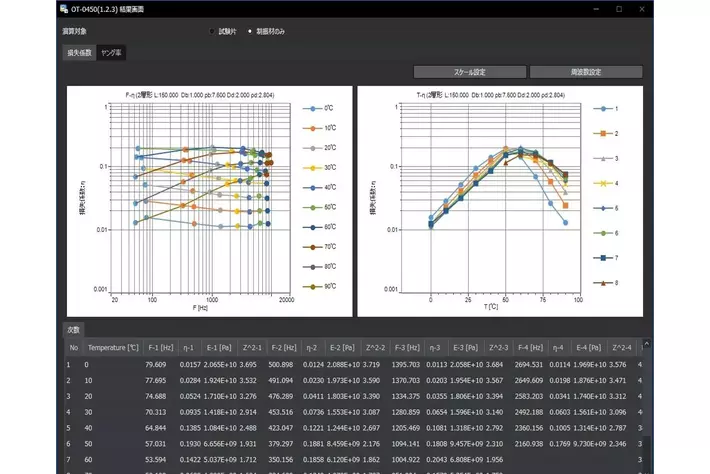Click the Temperature [℃] column header

click(113, 347)
